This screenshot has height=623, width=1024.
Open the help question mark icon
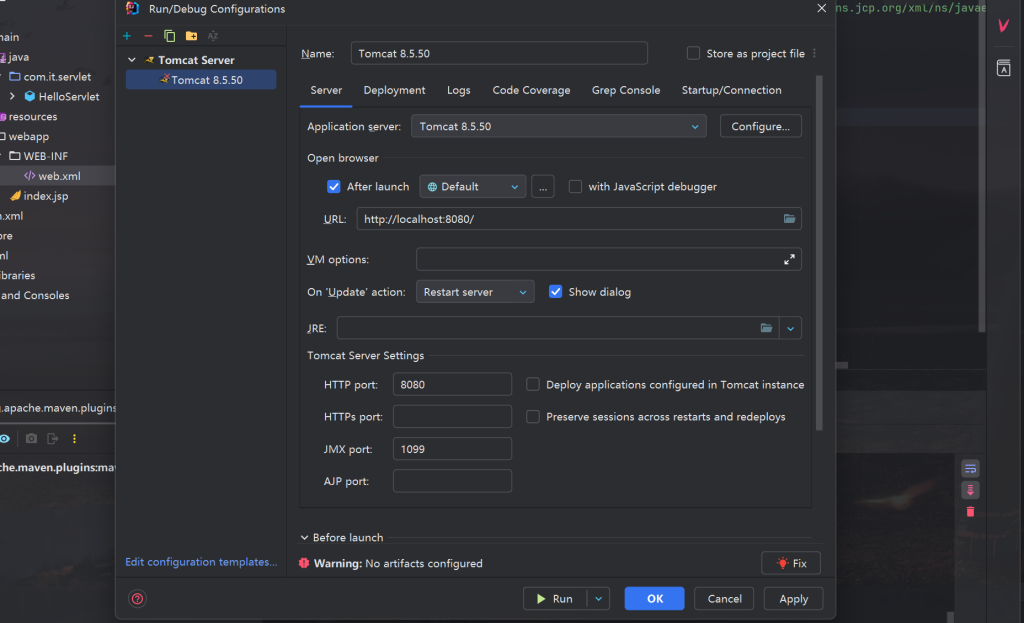(138, 599)
